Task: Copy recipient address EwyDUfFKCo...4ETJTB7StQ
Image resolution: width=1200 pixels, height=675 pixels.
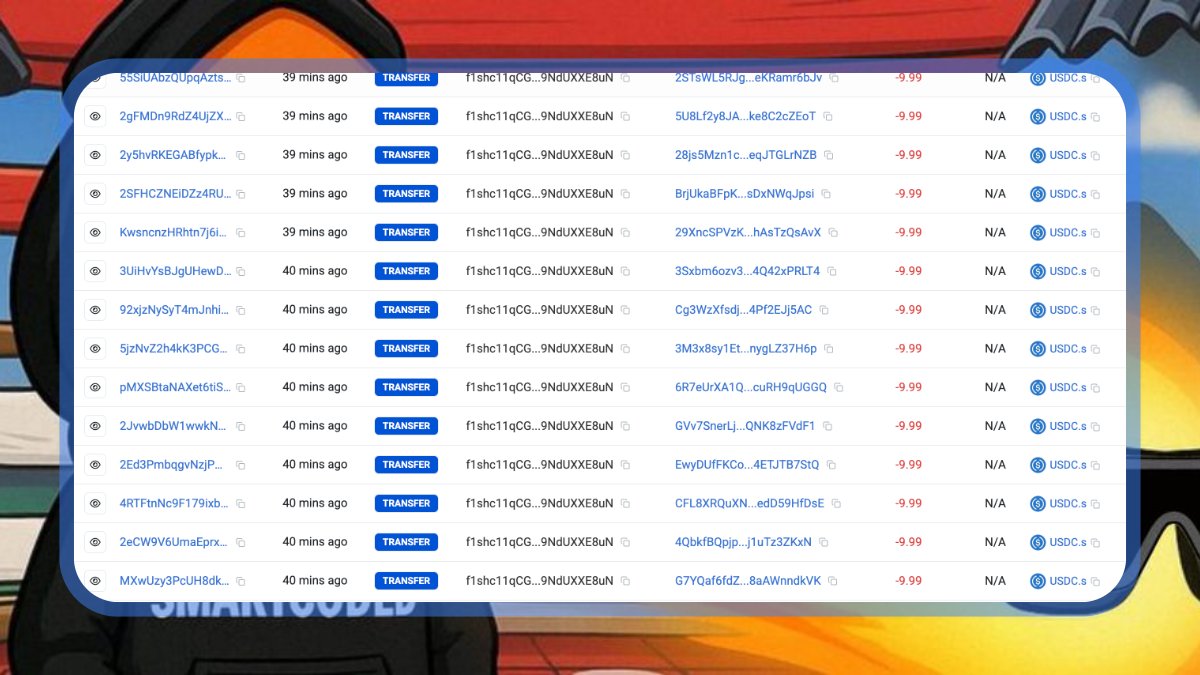Action: (x=831, y=465)
